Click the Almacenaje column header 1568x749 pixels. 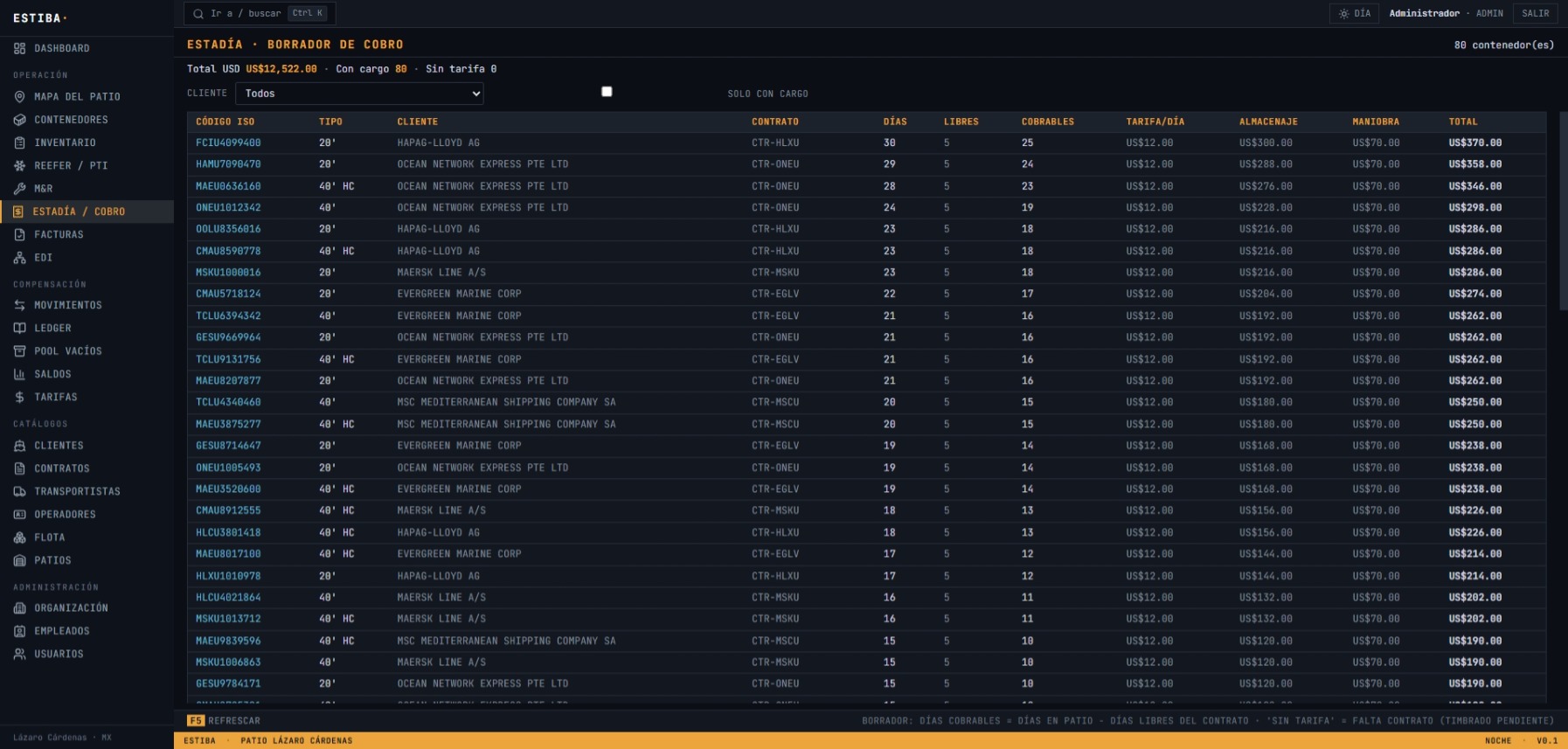(x=1268, y=121)
